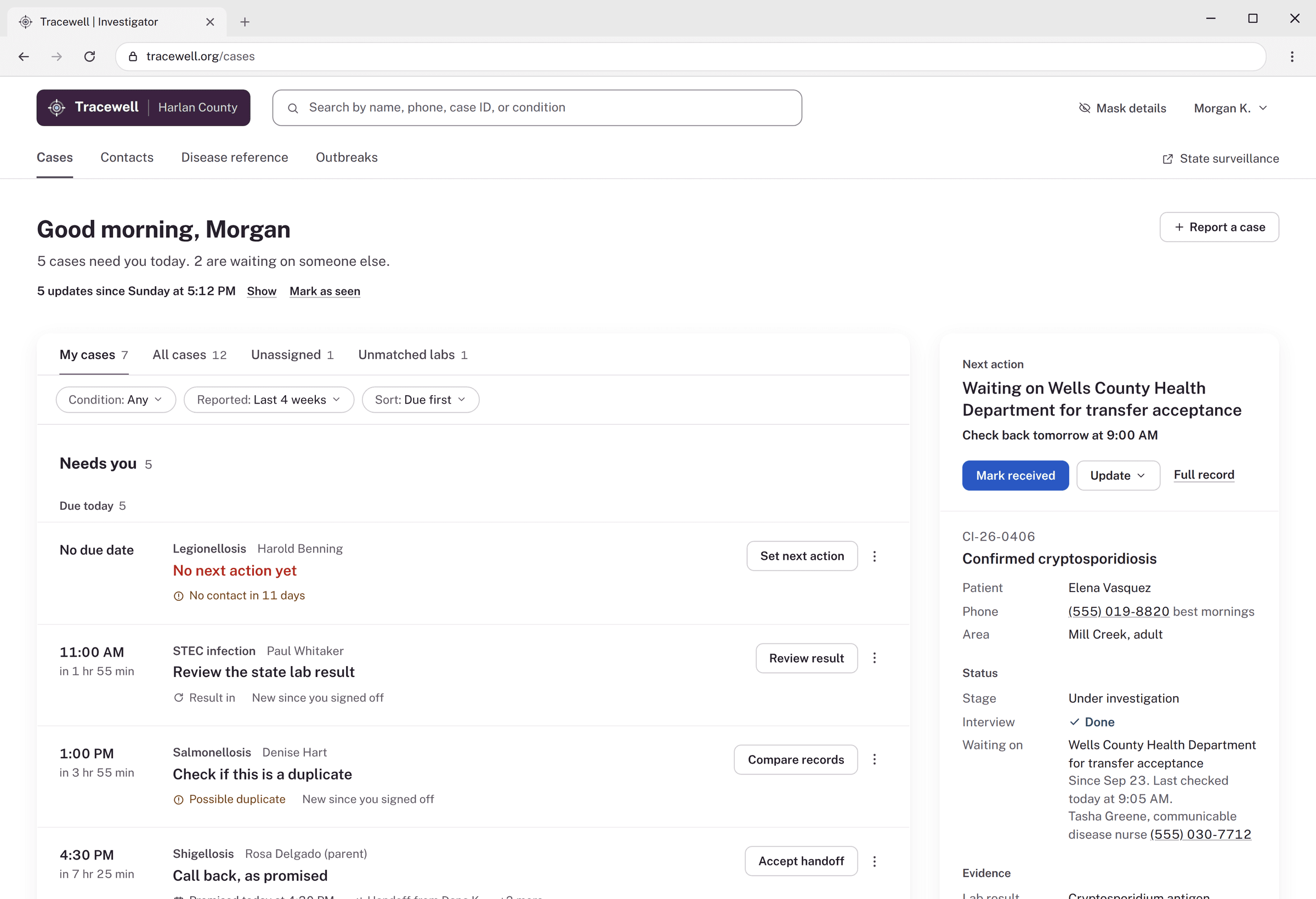Click the Report a case button
The image size is (1316, 899).
(1219, 227)
